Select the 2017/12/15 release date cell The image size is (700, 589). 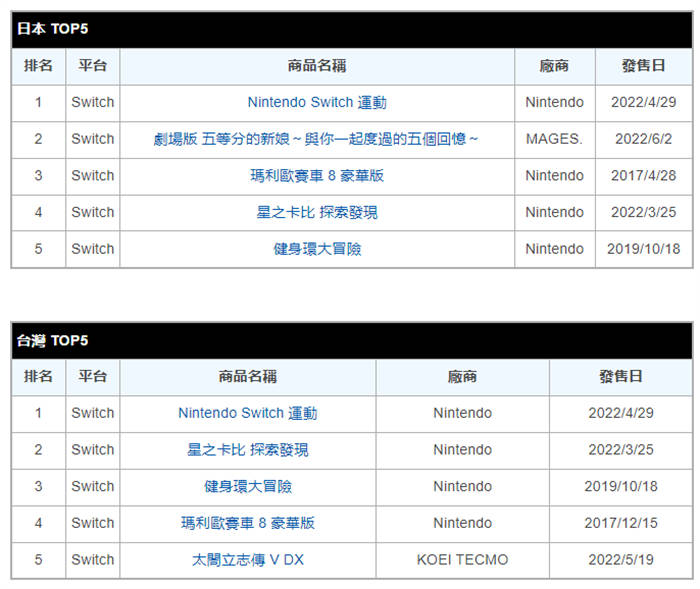pos(621,523)
